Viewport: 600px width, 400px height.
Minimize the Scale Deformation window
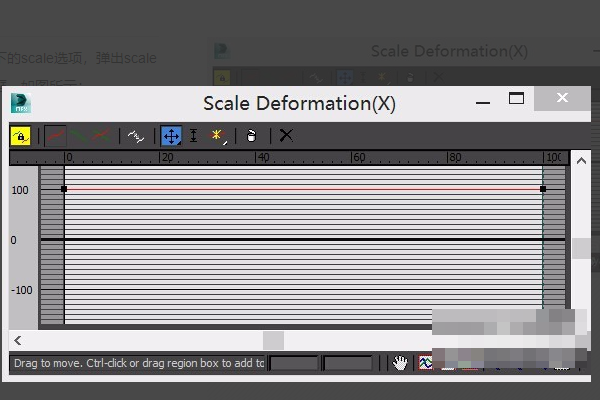coord(483,103)
